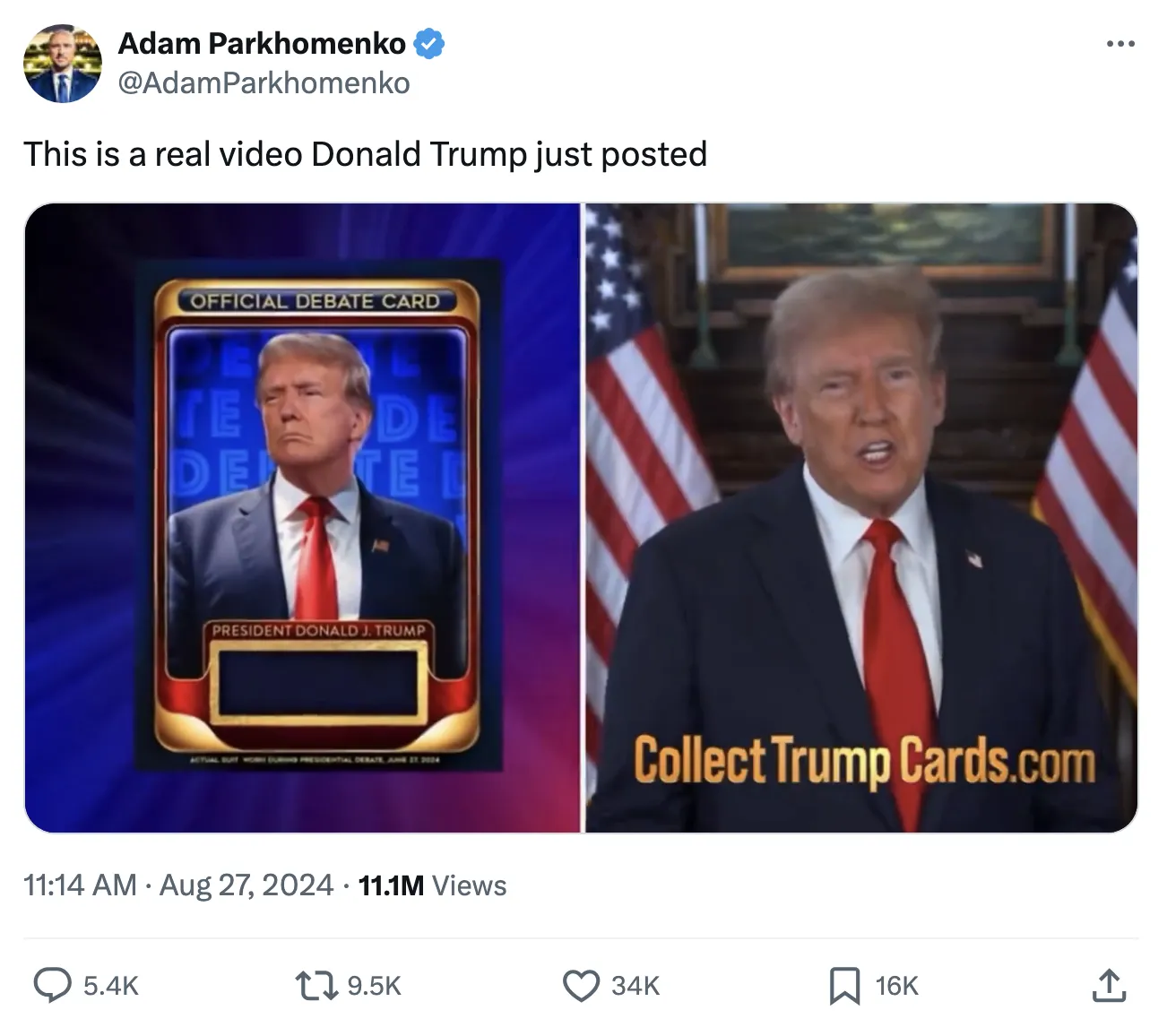Click the tweet text about real video
Image resolution: width=1167 pixels, height=1036 pixels.
366,154
